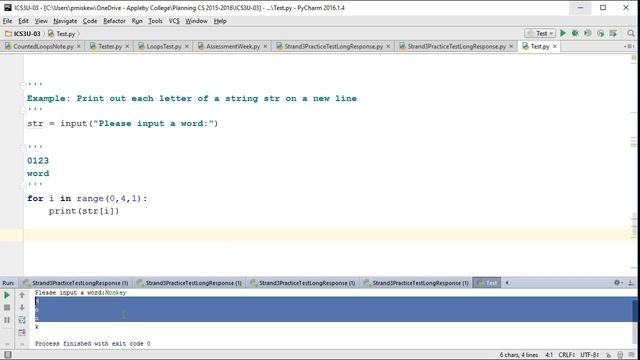This screenshot has width=640, height=360.
Task: Open the Tools menu
Action: pyautogui.click(x=155, y=21)
